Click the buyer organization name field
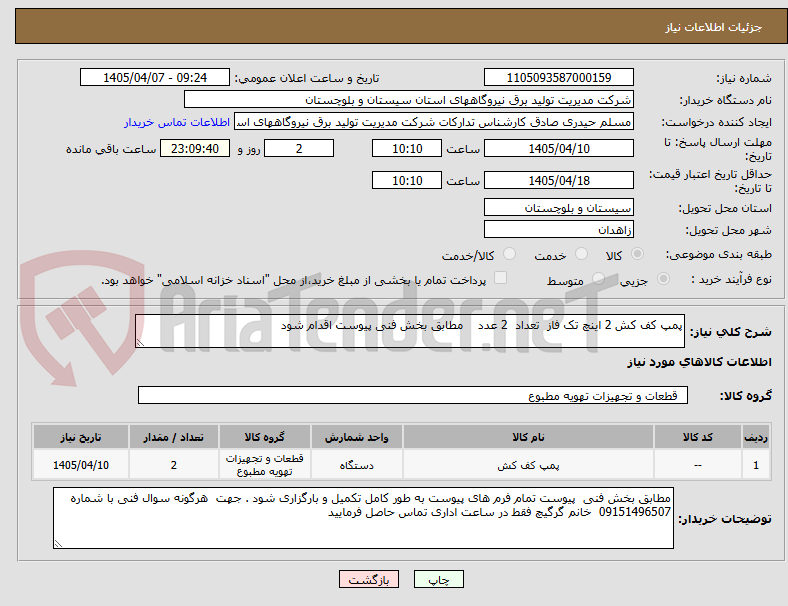 click(409, 99)
